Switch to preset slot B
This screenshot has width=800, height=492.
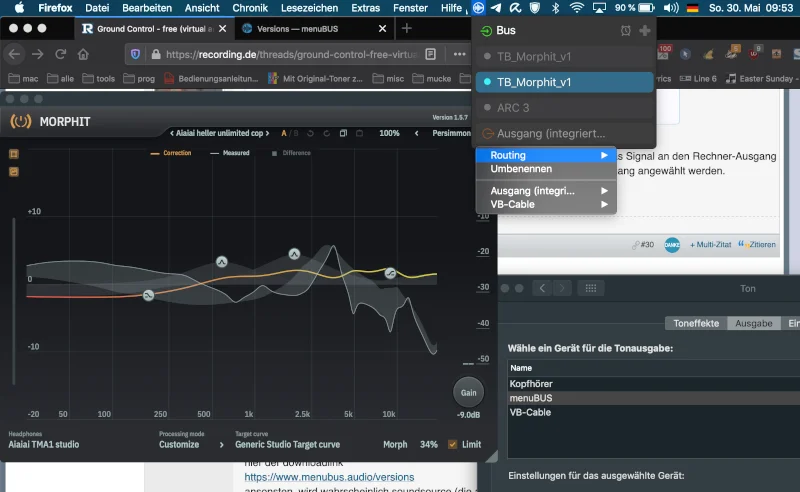pos(296,133)
